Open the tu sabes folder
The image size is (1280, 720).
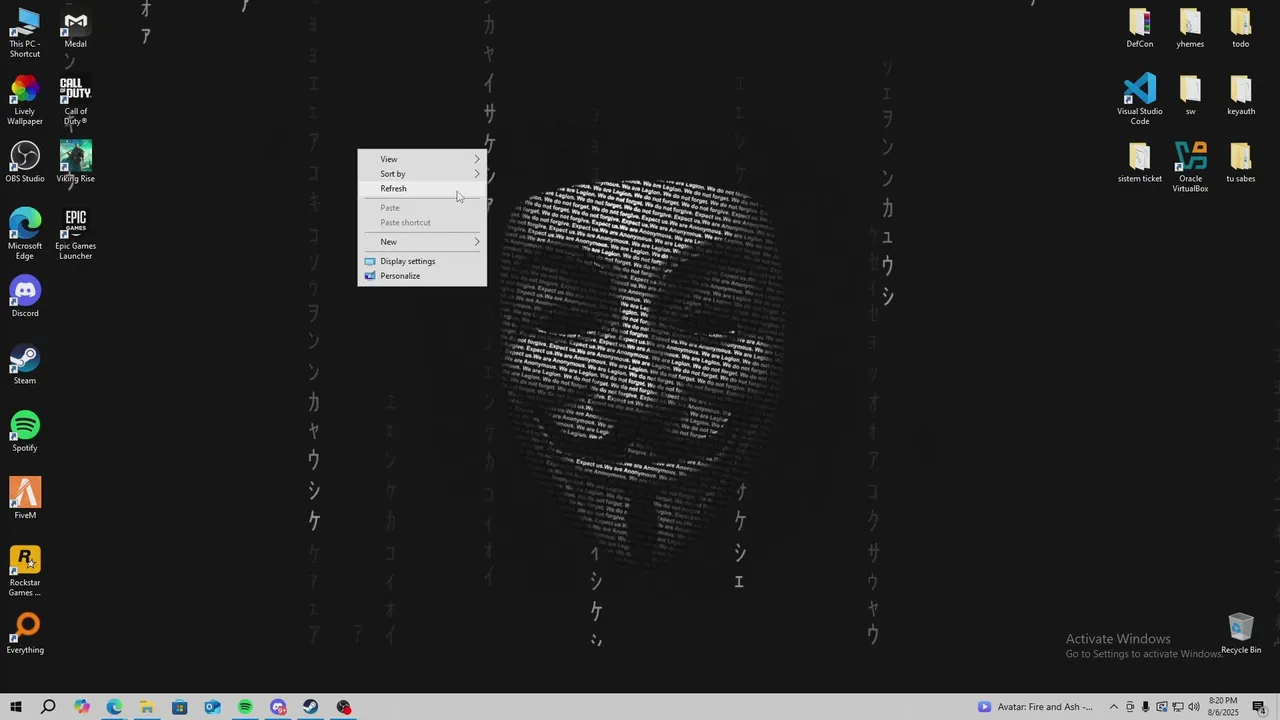pos(1241,162)
